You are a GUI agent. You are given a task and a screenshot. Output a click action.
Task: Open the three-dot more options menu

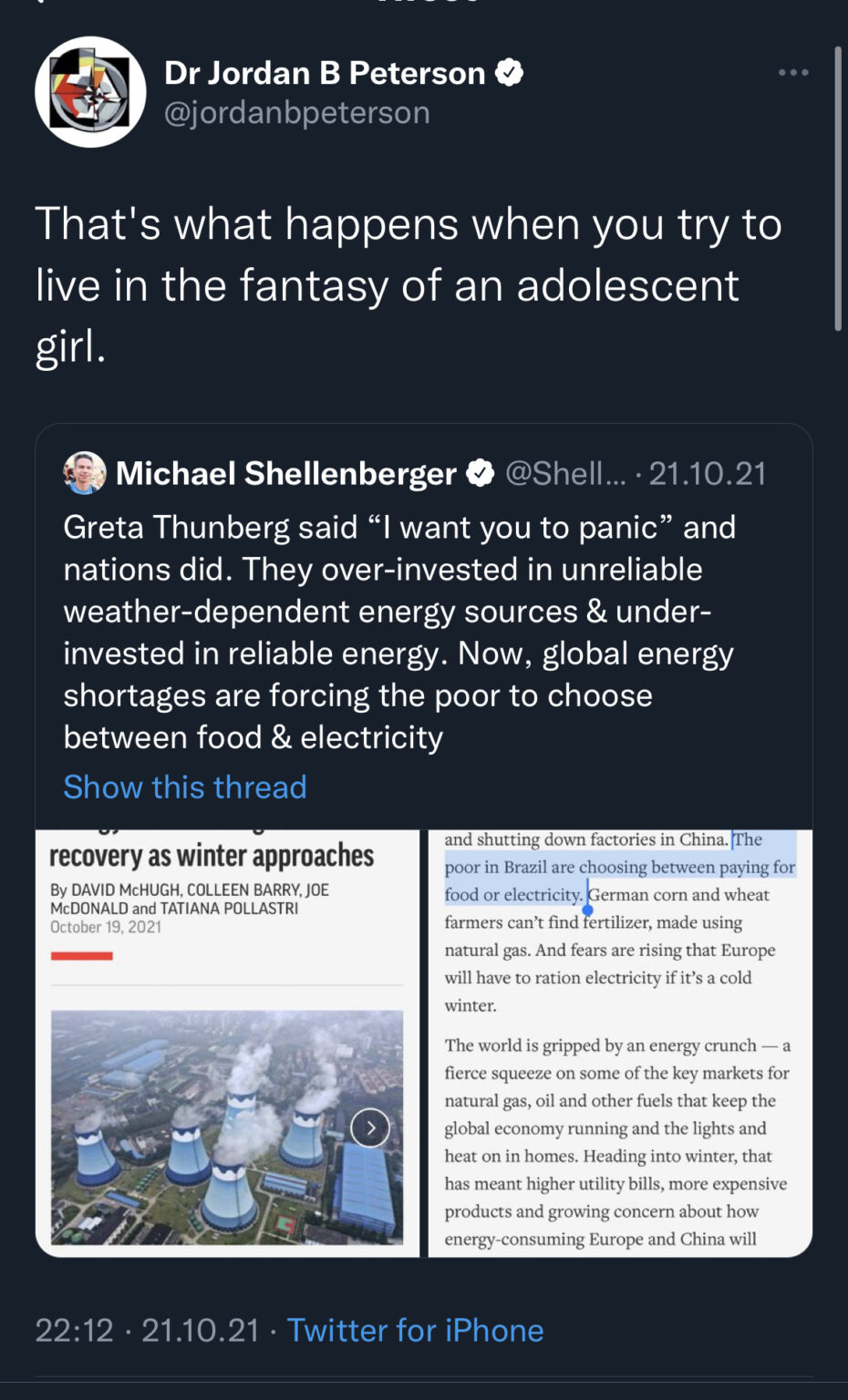793,72
